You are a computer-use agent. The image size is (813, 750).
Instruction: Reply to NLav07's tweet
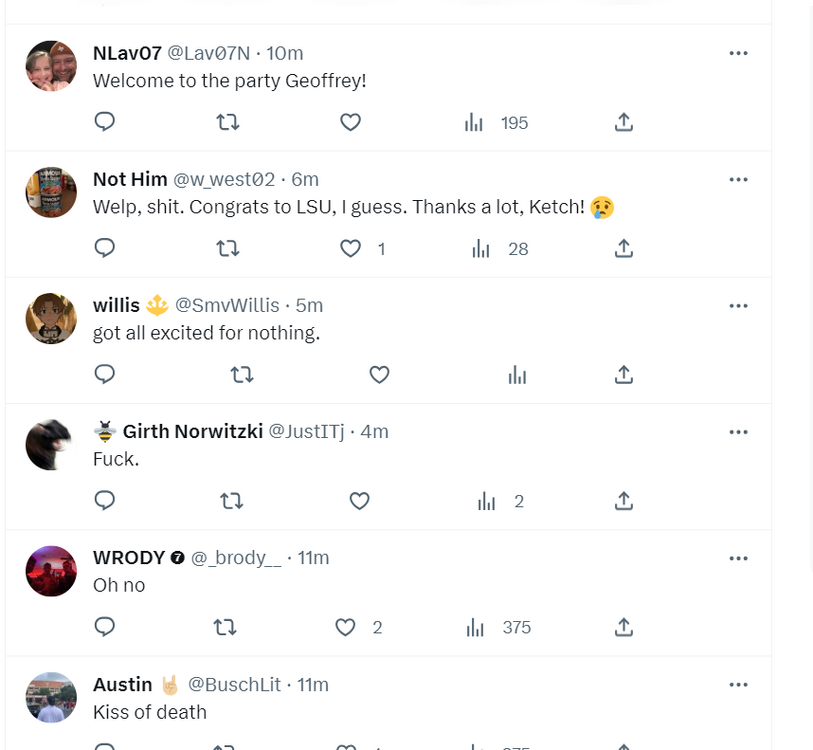tap(105, 122)
